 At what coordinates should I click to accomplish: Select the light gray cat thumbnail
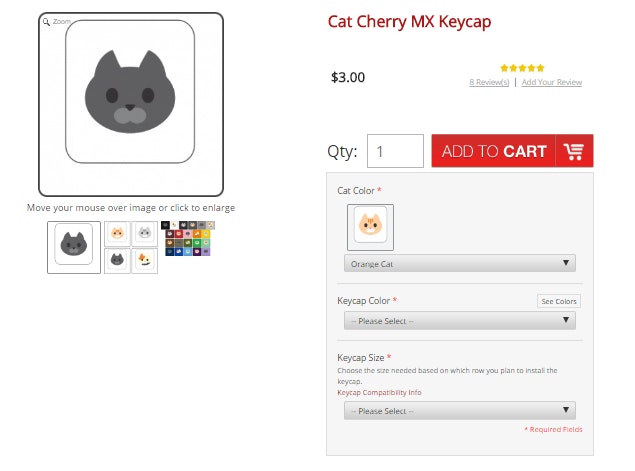pyautogui.click(x=145, y=233)
